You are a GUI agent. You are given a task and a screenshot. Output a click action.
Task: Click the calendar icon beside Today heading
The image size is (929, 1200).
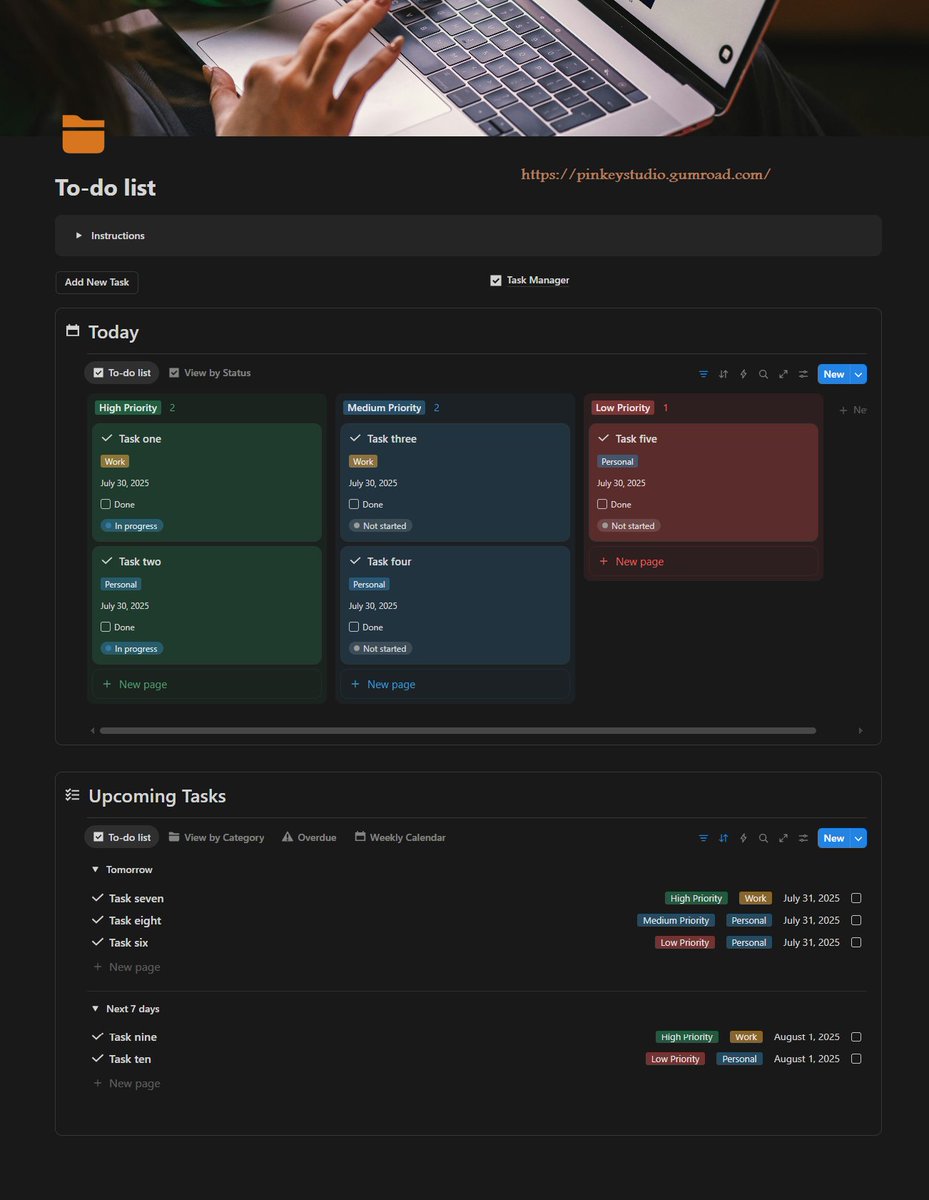pos(72,331)
